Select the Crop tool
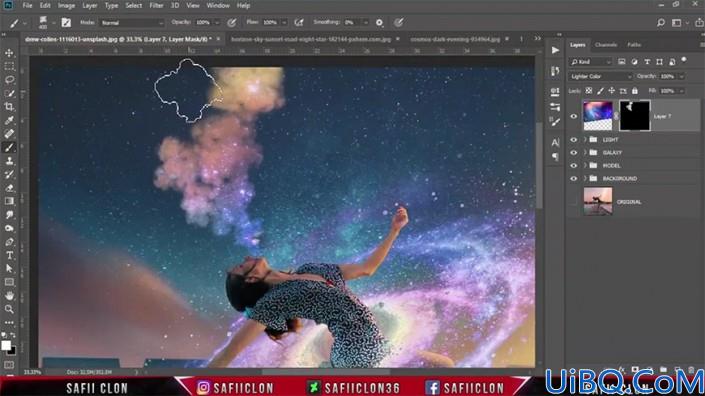 coord(9,107)
